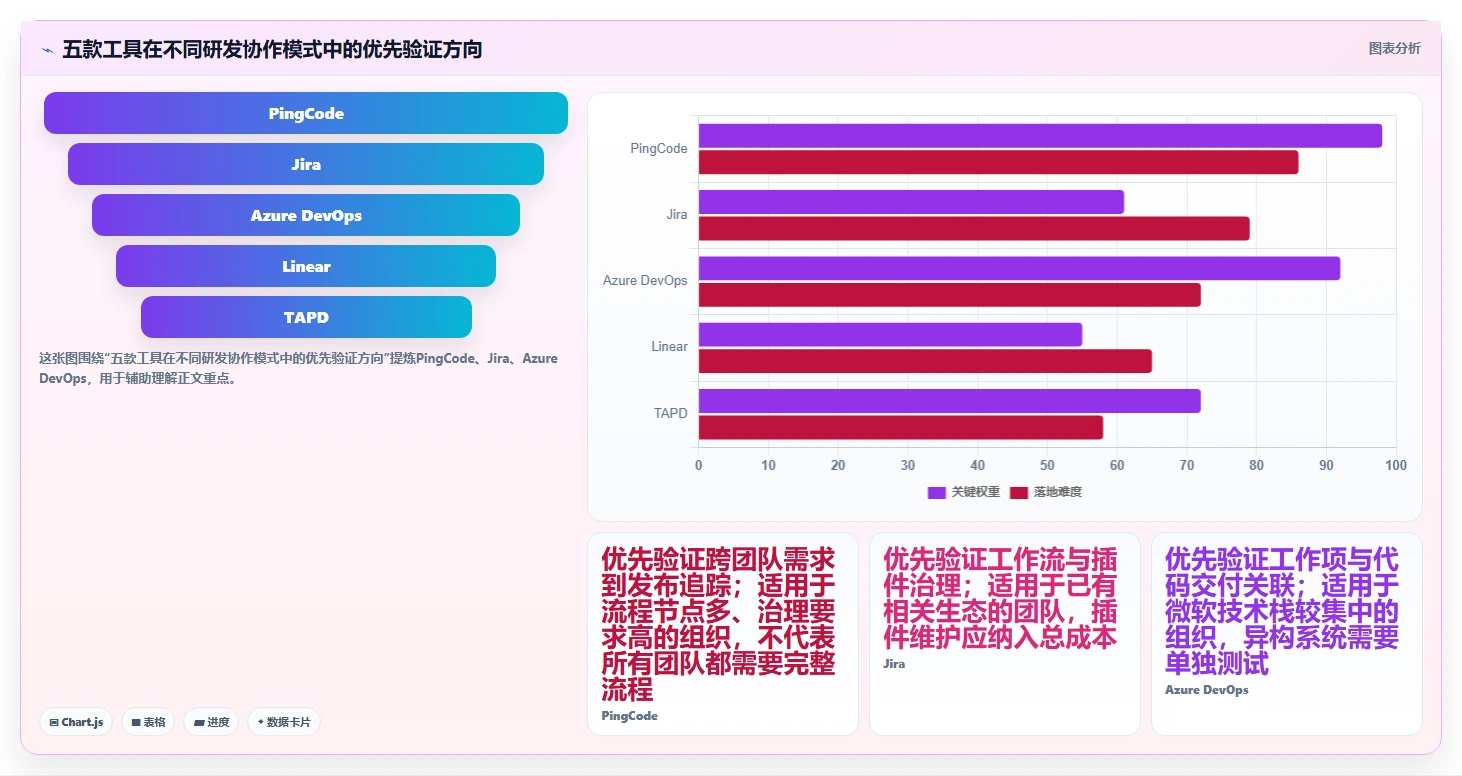Select the Jira funnel bar
This screenshot has width=1462, height=776.
coord(306,164)
